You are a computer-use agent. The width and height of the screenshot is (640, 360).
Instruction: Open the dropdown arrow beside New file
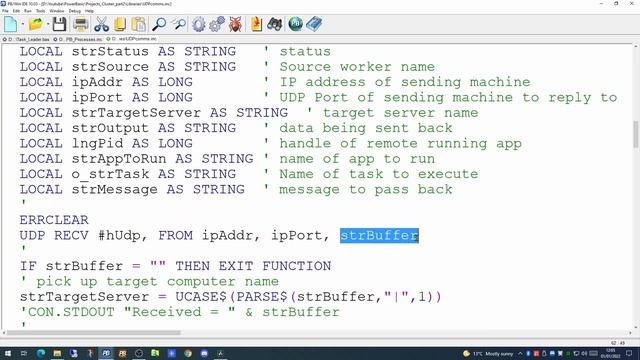pos(22,24)
